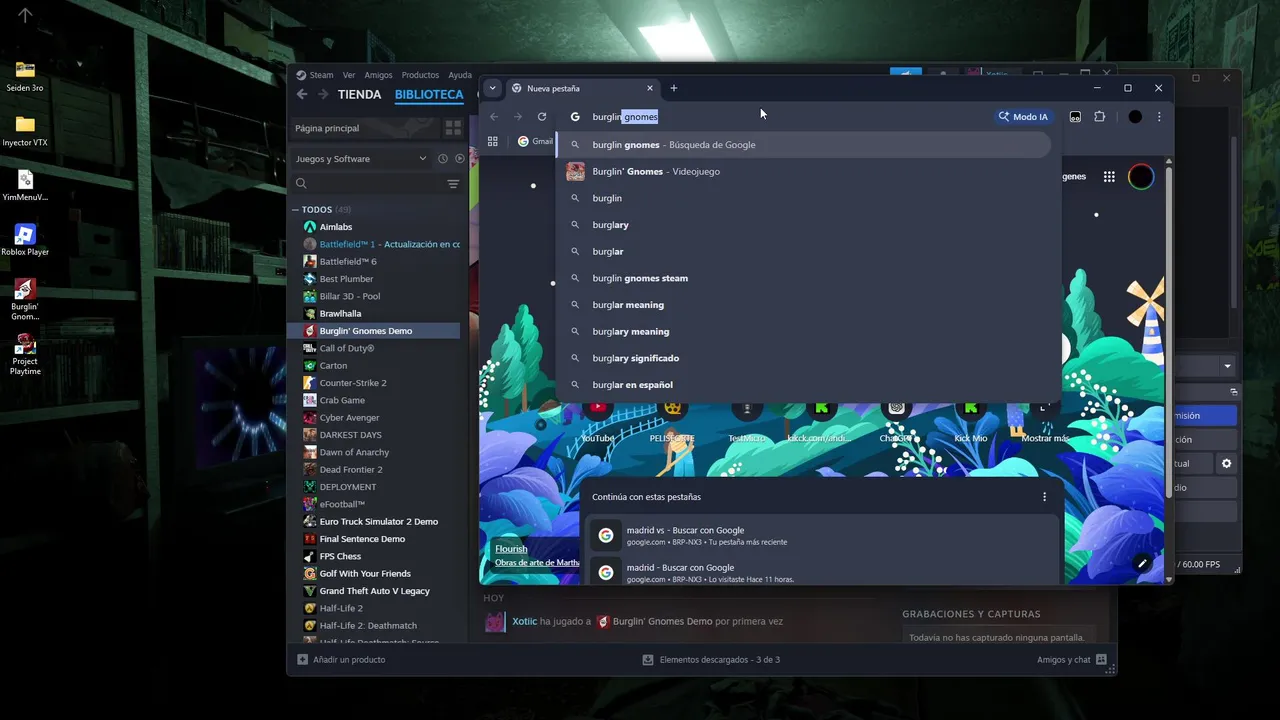Click Mostrar más shortcuts expander
The height and width of the screenshot is (720, 1280).
click(1045, 420)
